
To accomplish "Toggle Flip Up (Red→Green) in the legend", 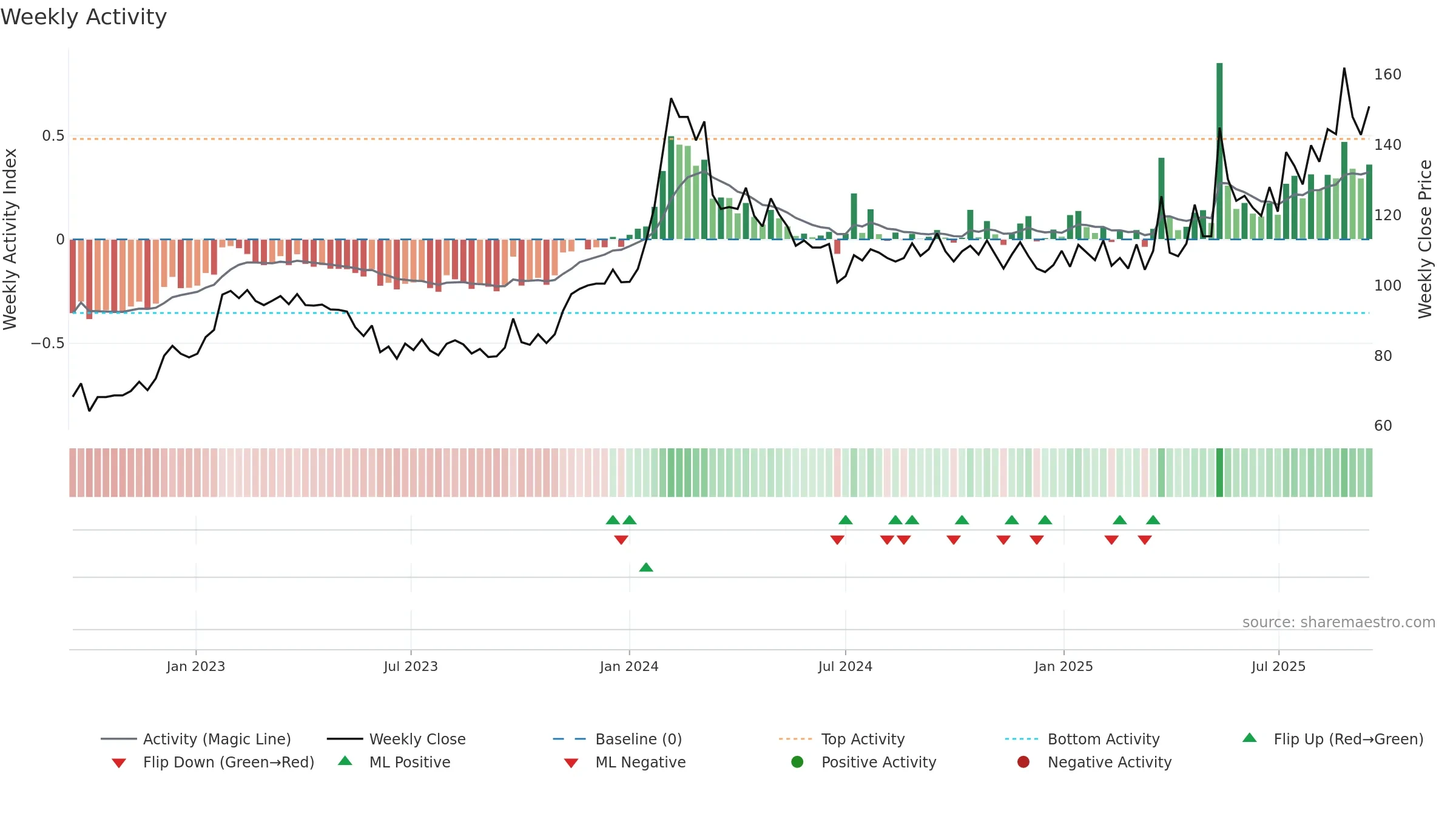I will tap(1333, 739).
